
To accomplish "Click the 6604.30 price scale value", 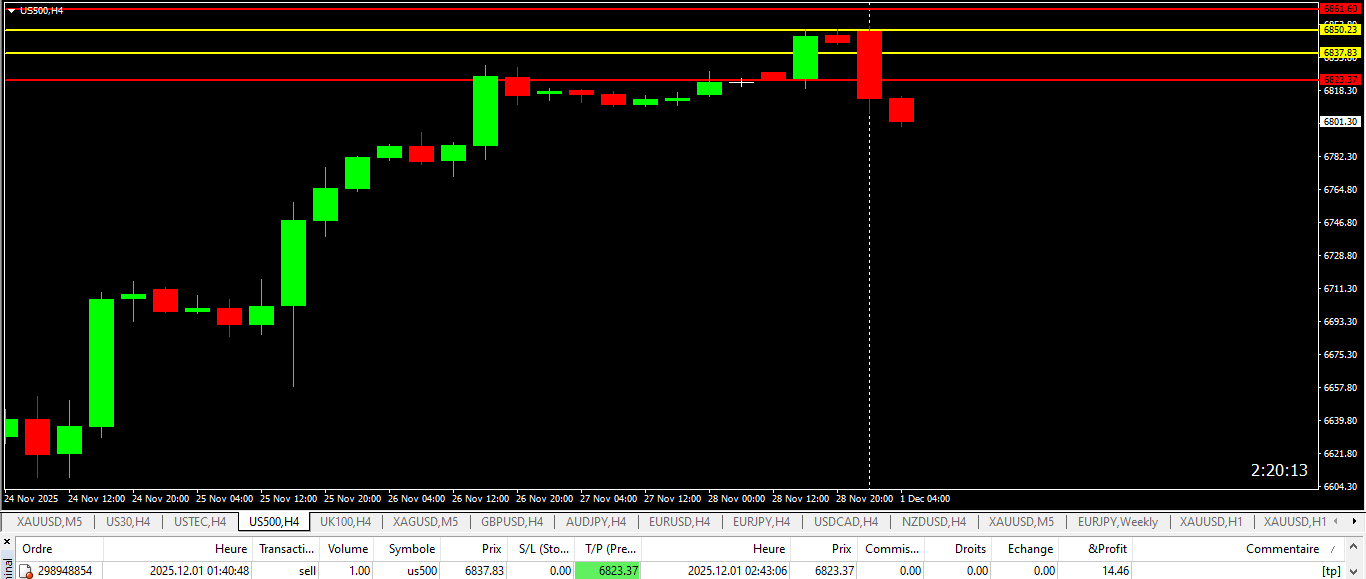I will point(1341,487).
